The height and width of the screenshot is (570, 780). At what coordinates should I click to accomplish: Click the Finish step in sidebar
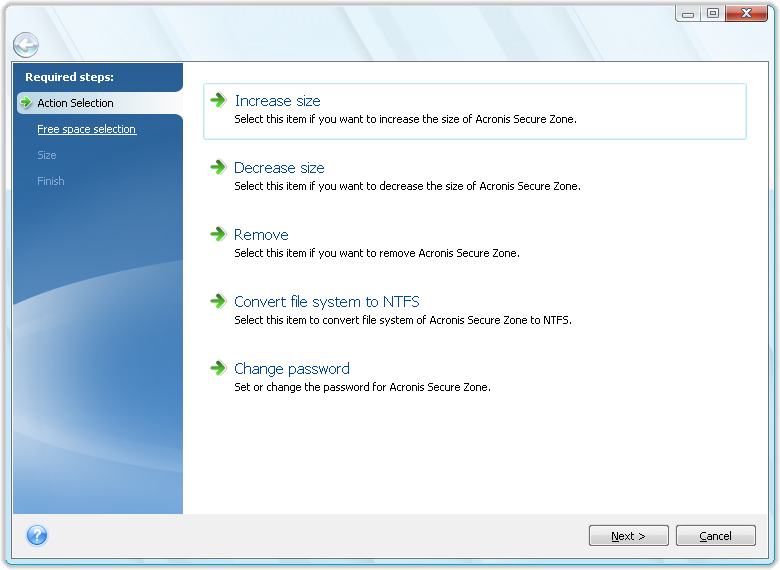(x=51, y=181)
